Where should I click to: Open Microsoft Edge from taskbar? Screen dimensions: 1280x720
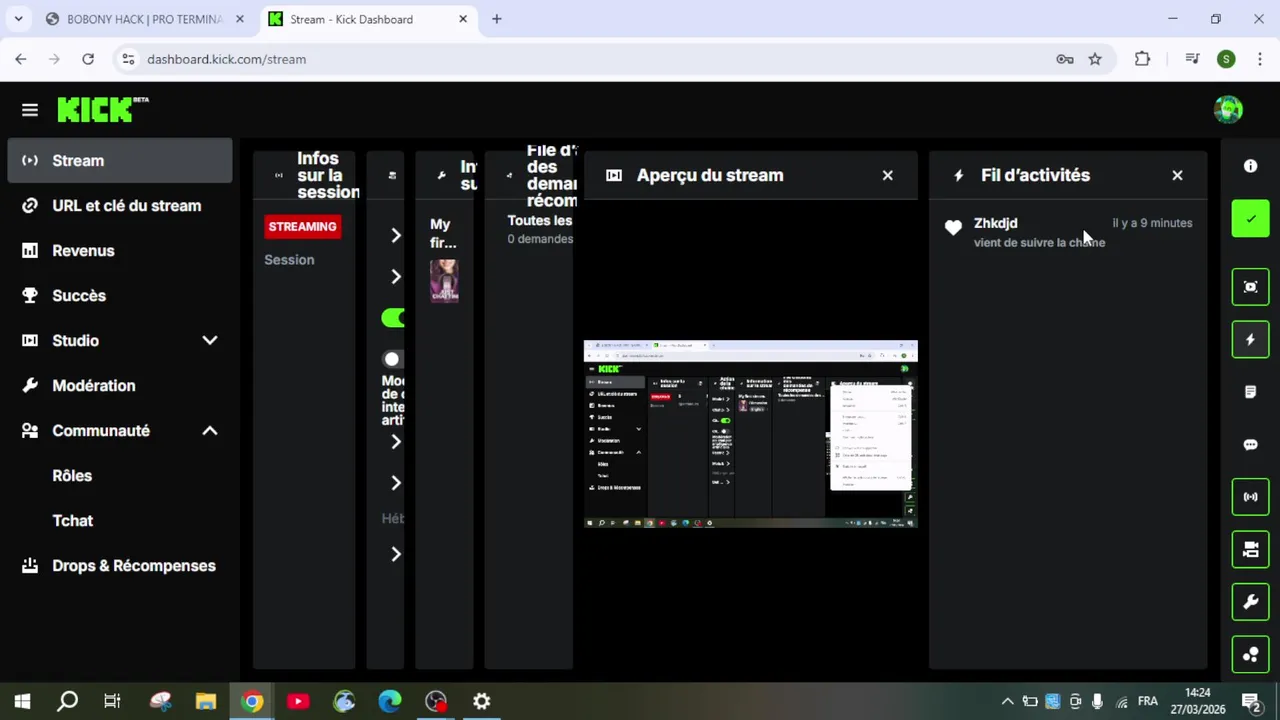[x=390, y=701]
